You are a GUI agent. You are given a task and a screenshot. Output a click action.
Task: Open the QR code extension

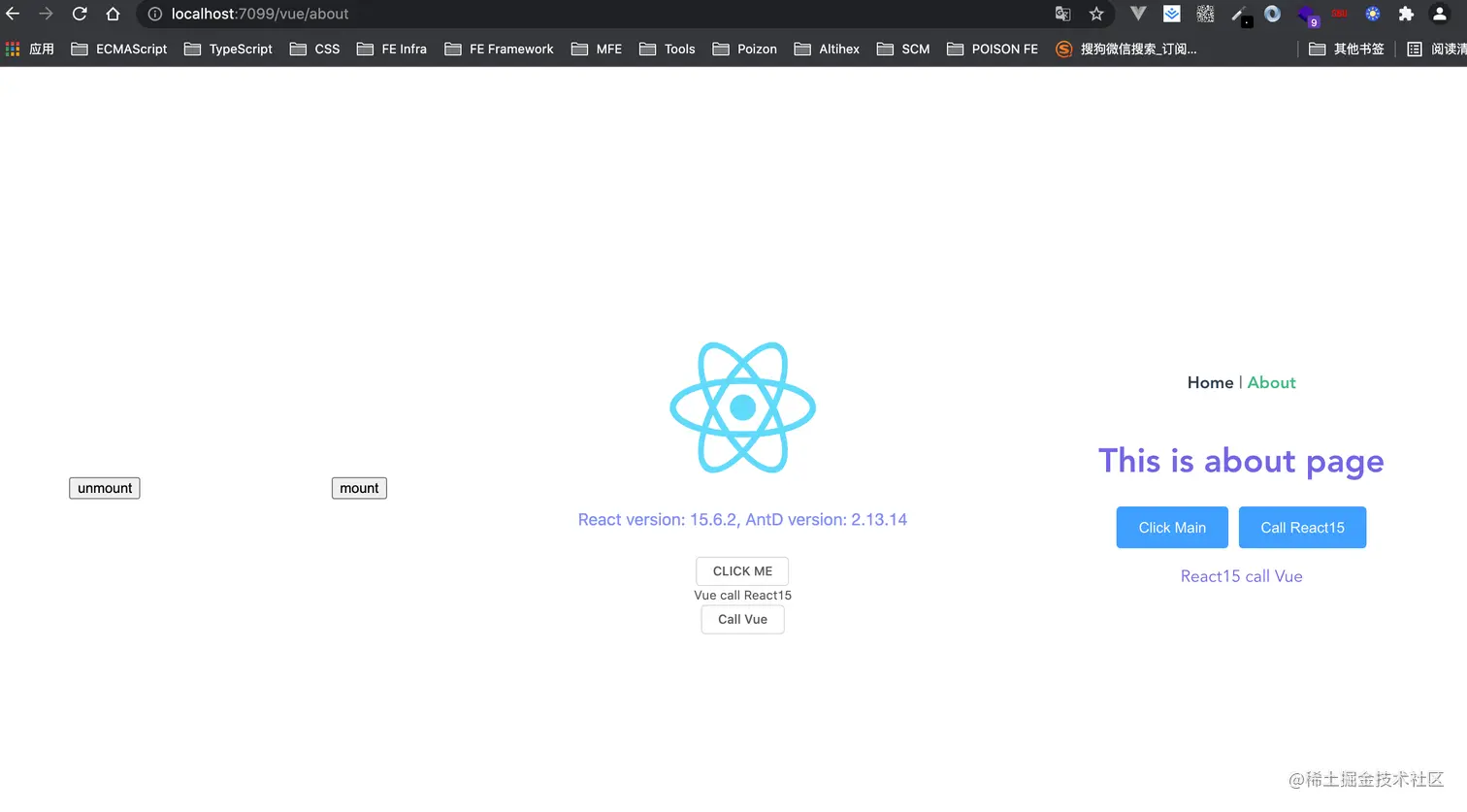click(1205, 14)
